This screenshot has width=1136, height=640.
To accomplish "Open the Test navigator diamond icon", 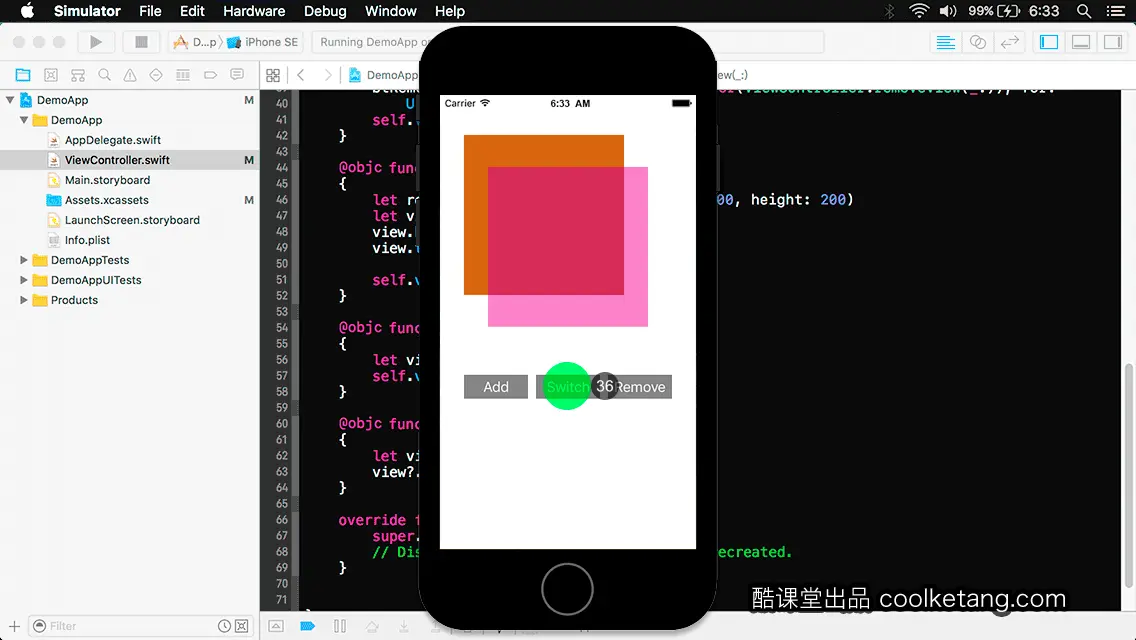I will [x=156, y=75].
